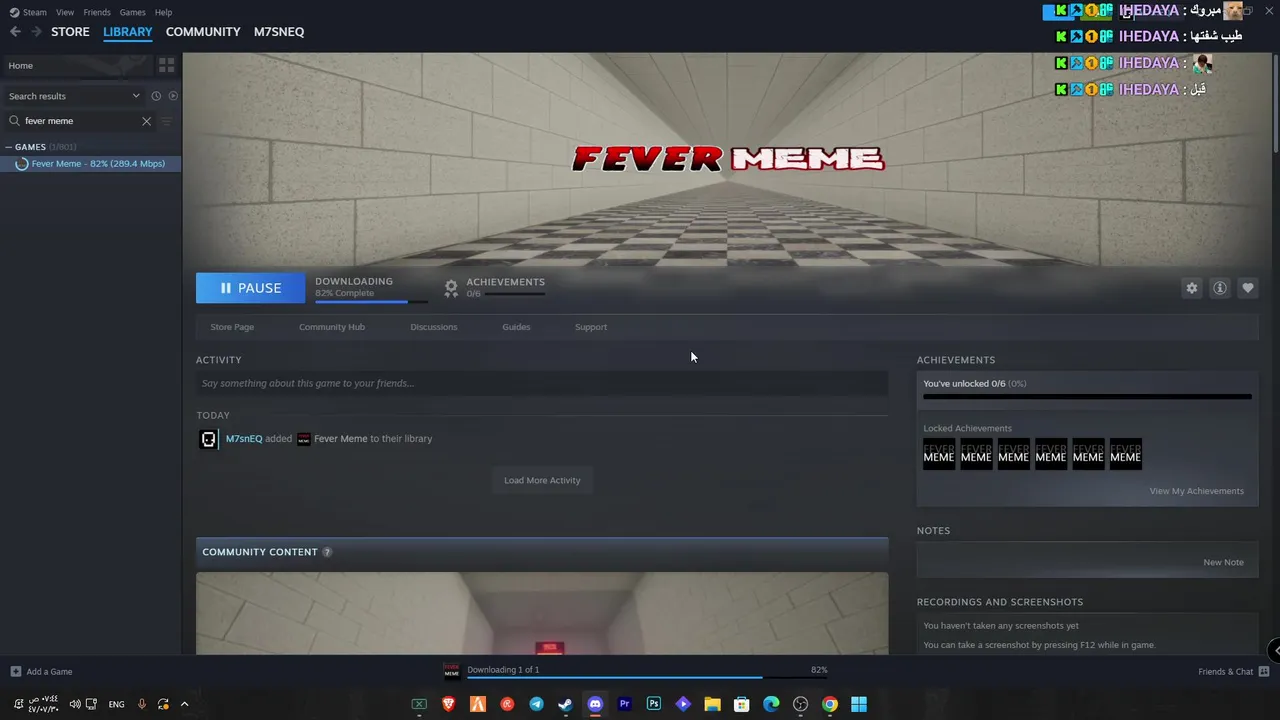1280x720 pixels.
Task: Click the first locked achievement icon
Action: tap(939, 456)
